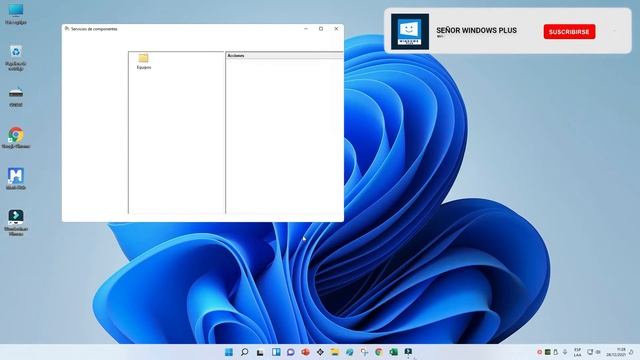Viewport: 640px width, 360px height.
Task: Open the notification bell icon
Action: click(631, 352)
